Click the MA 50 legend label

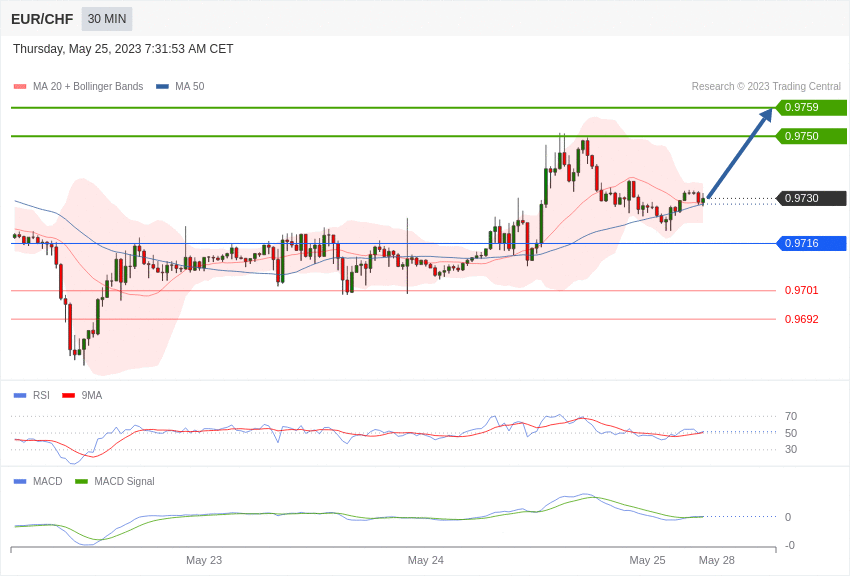[x=190, y=87]
